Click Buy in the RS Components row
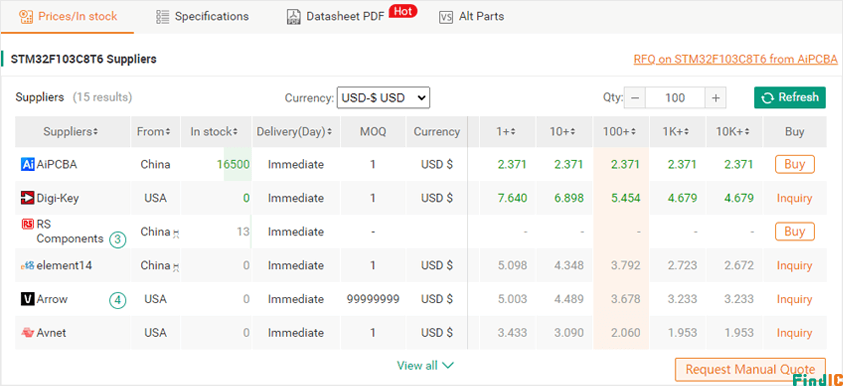The image size is (843, 386). (x=795, y=232)
